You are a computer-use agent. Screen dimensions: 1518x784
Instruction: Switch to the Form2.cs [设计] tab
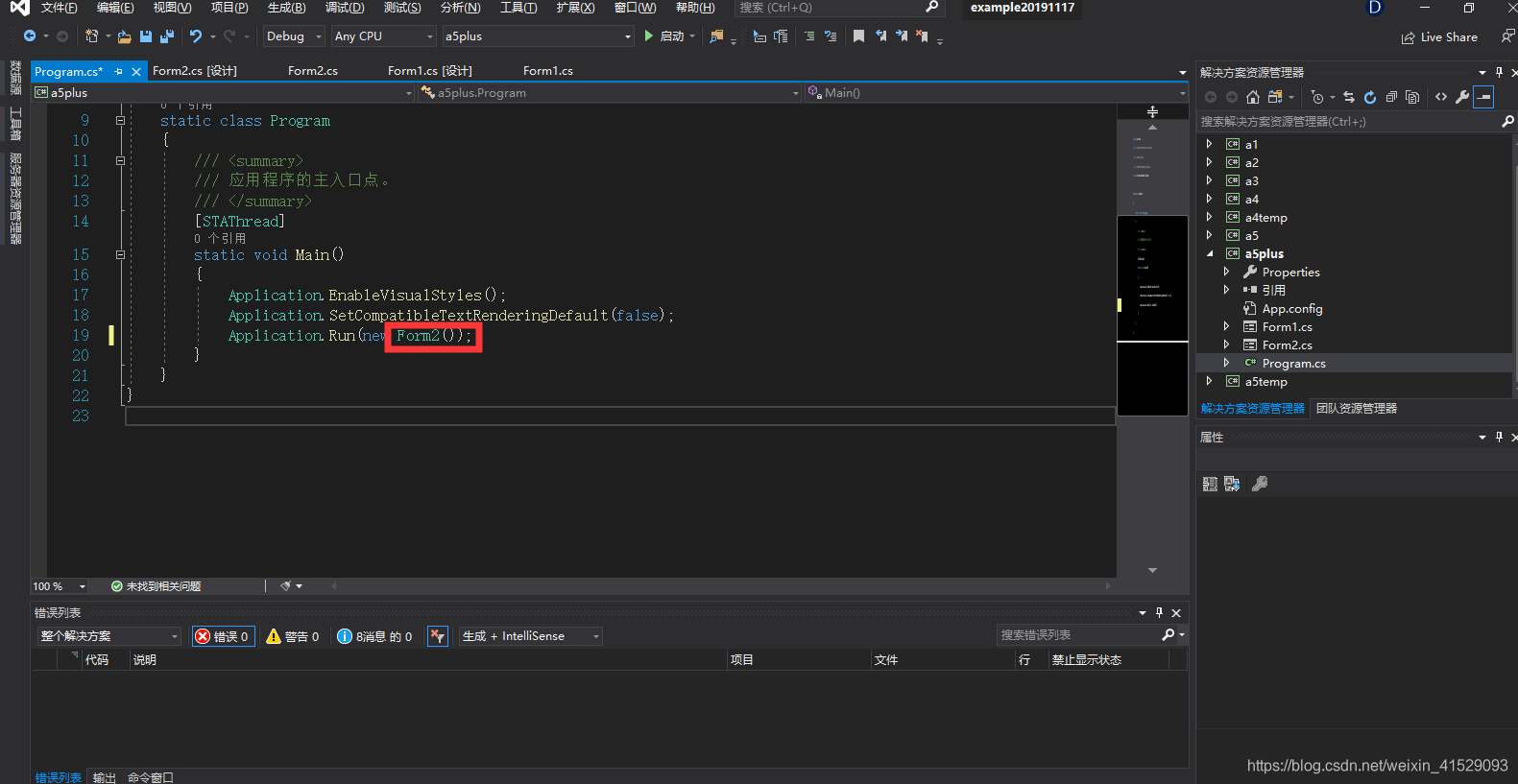coord(195,71)
